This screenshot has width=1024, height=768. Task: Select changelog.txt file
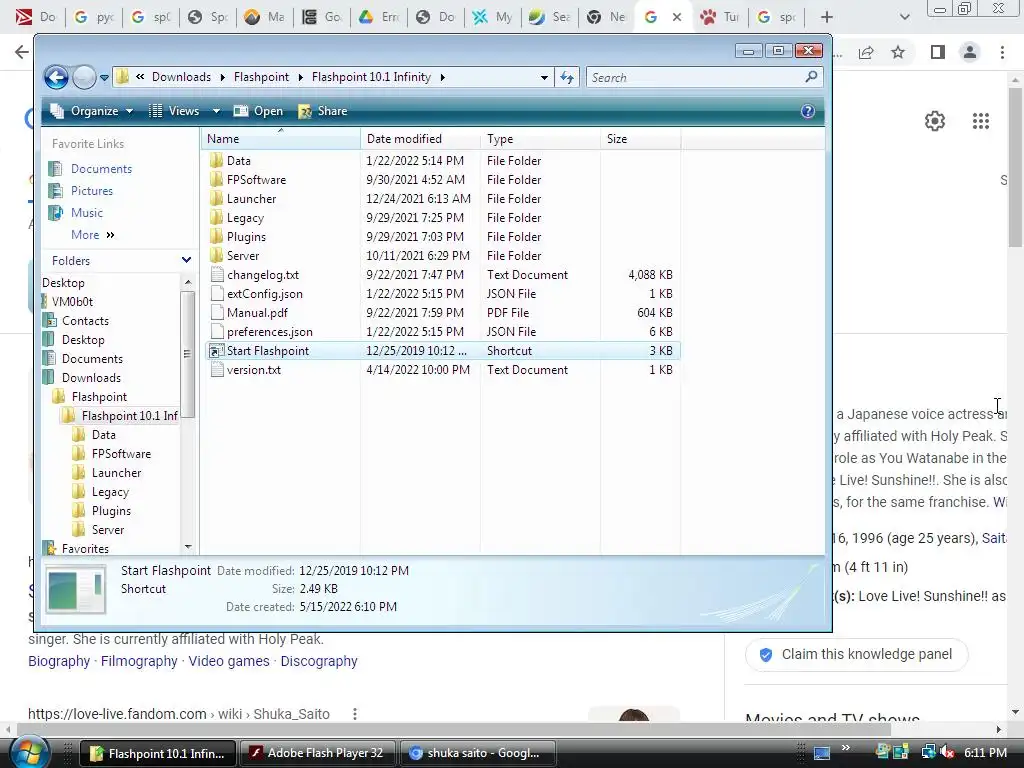coord(263,275)
